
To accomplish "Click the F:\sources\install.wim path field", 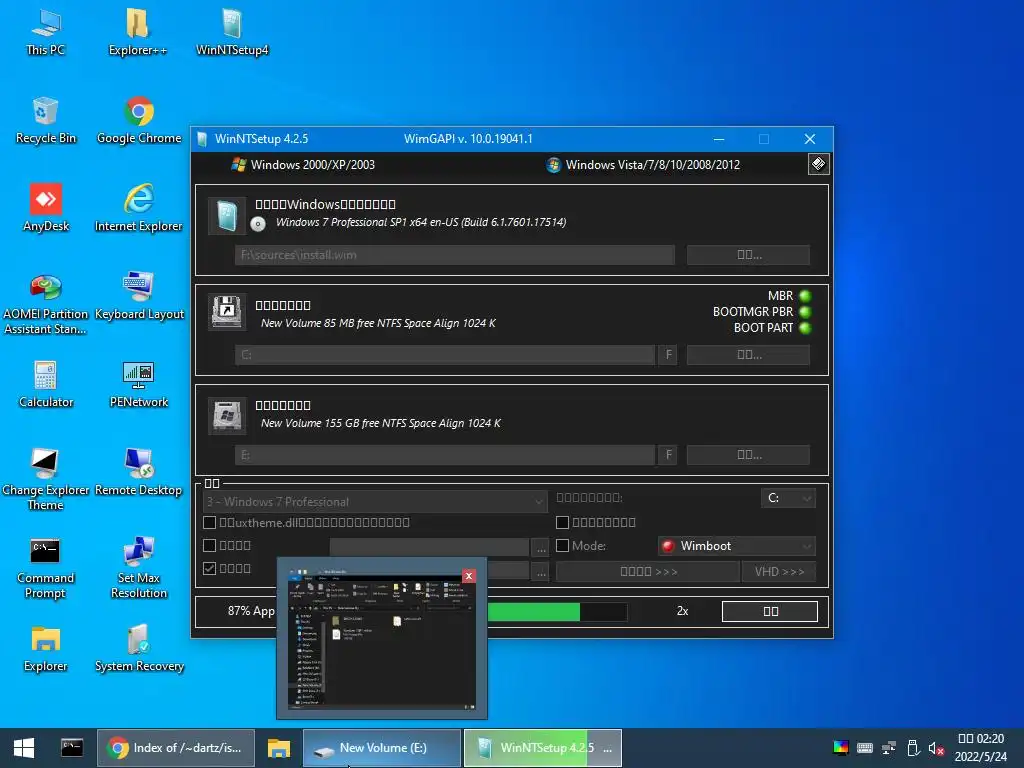I will [x=455, y=255].
